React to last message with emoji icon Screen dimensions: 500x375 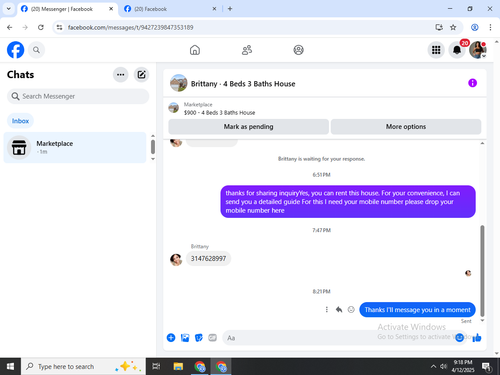[x=351, y=310]
